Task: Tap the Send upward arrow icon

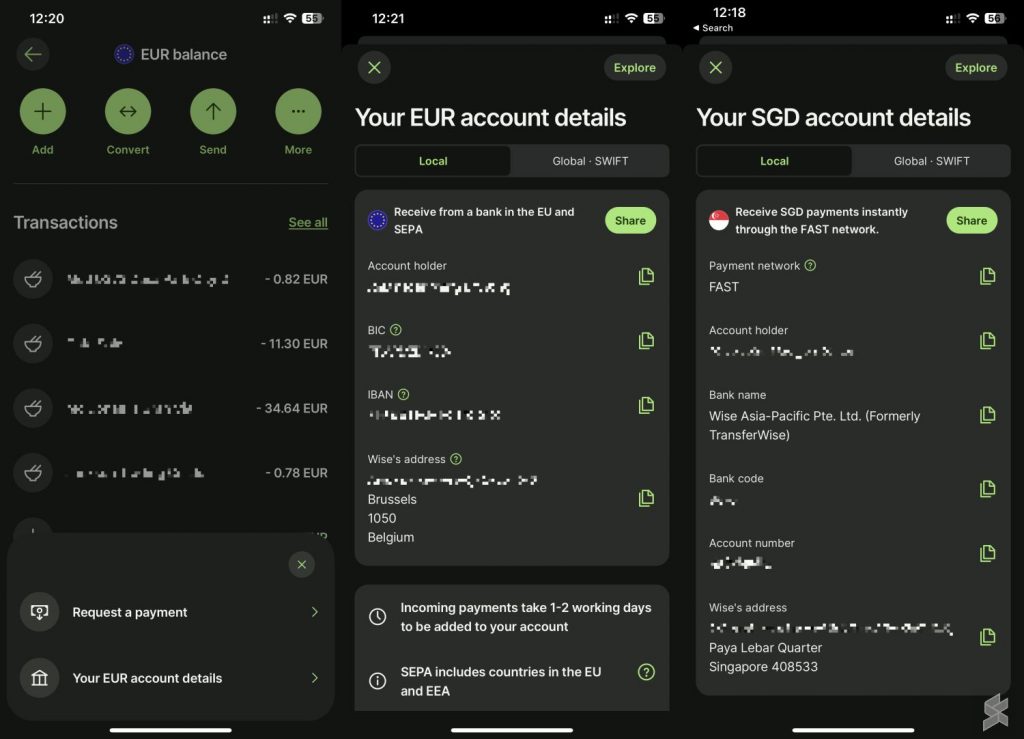Action: coord(213,111)
